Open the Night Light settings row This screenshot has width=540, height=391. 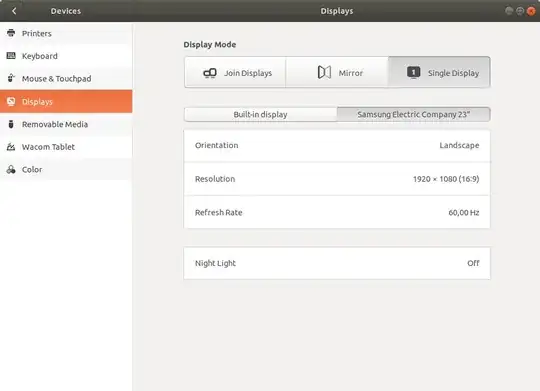click(337, 263)
